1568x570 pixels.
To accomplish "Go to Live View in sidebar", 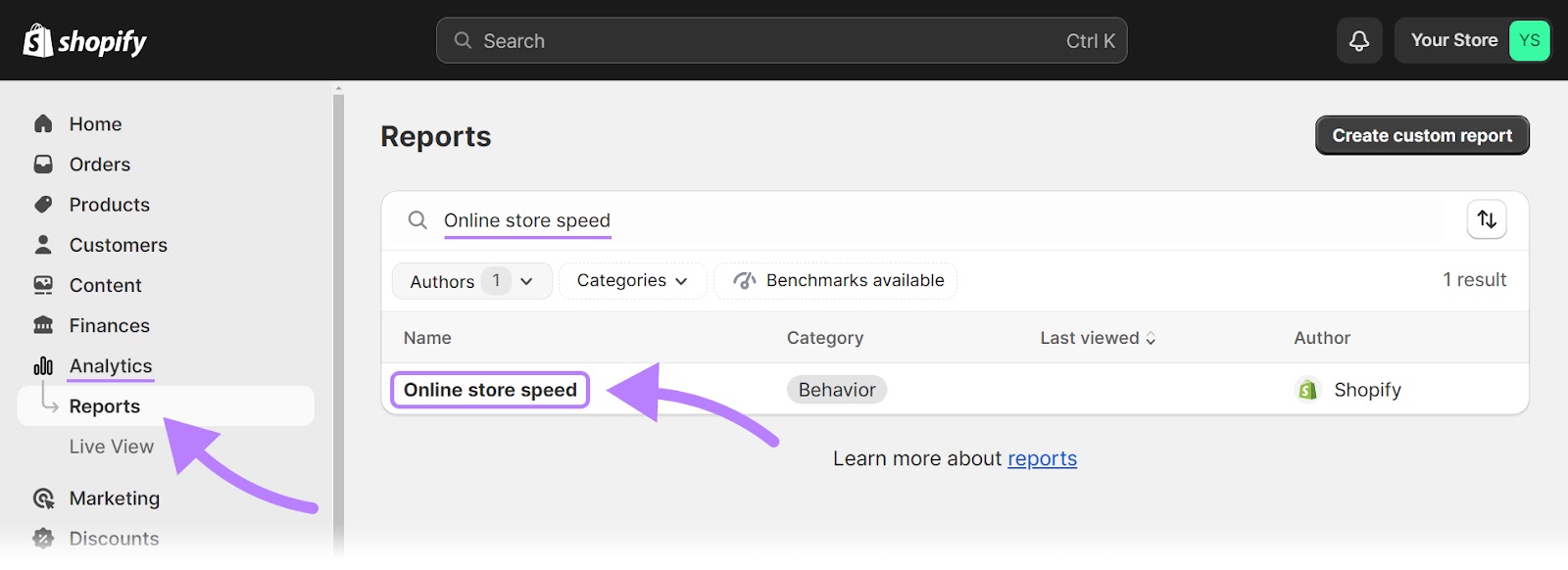I will (112, 447).
